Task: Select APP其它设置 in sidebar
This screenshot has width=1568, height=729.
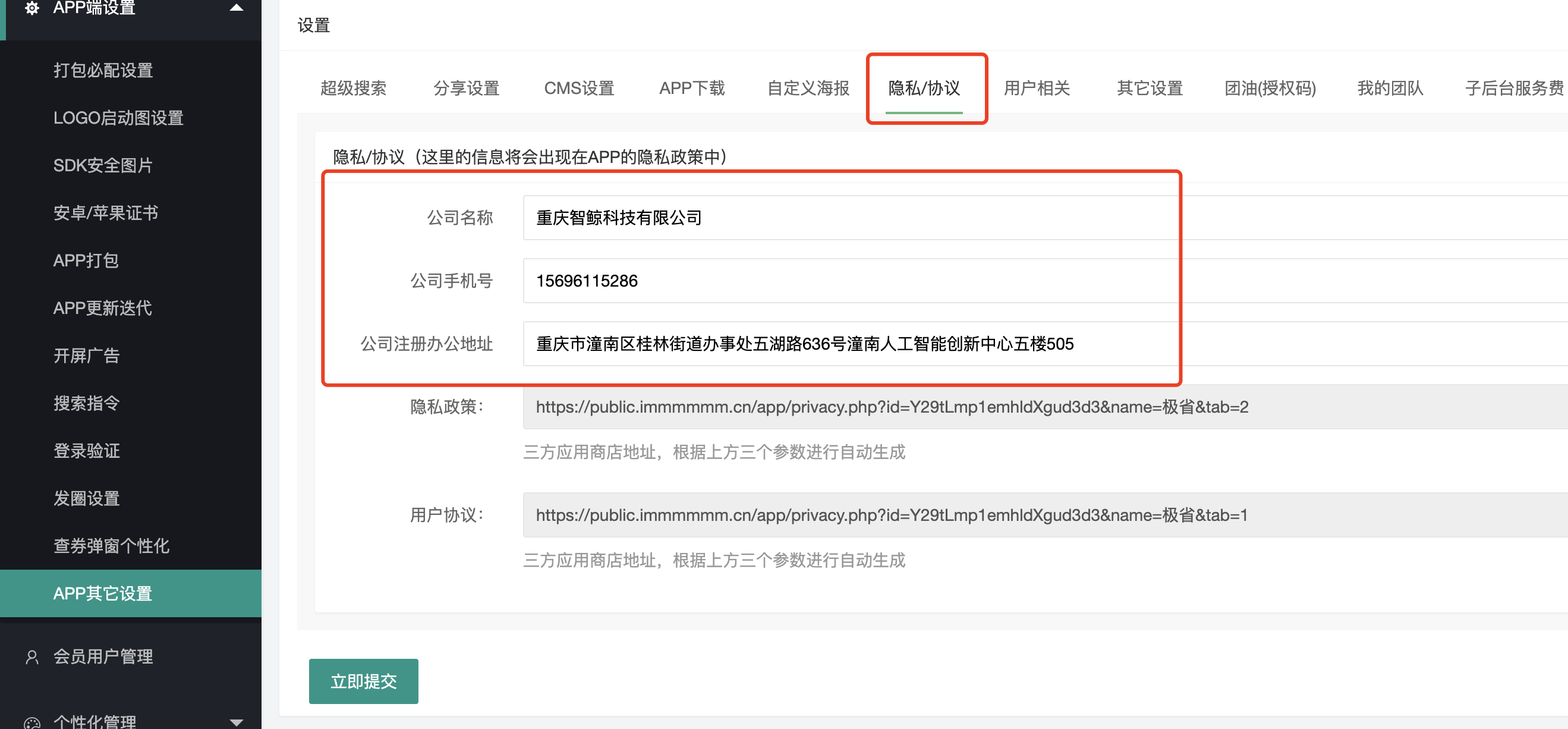Action: pyautogui.click(x=131, y=593)
